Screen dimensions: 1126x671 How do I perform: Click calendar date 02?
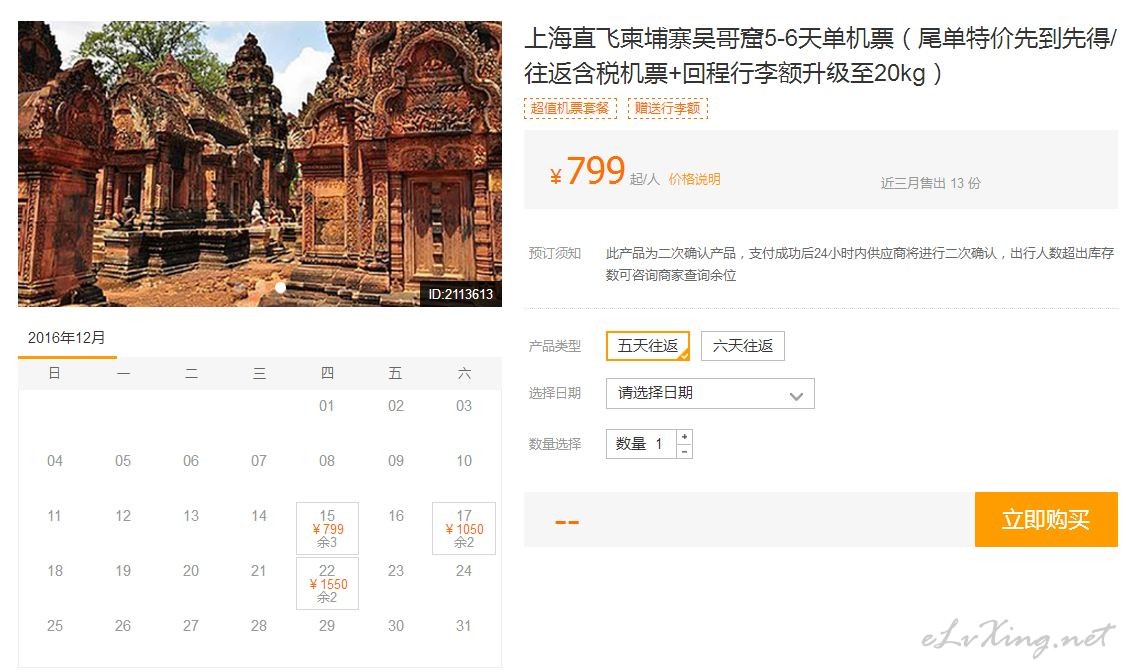coord(396,406)
